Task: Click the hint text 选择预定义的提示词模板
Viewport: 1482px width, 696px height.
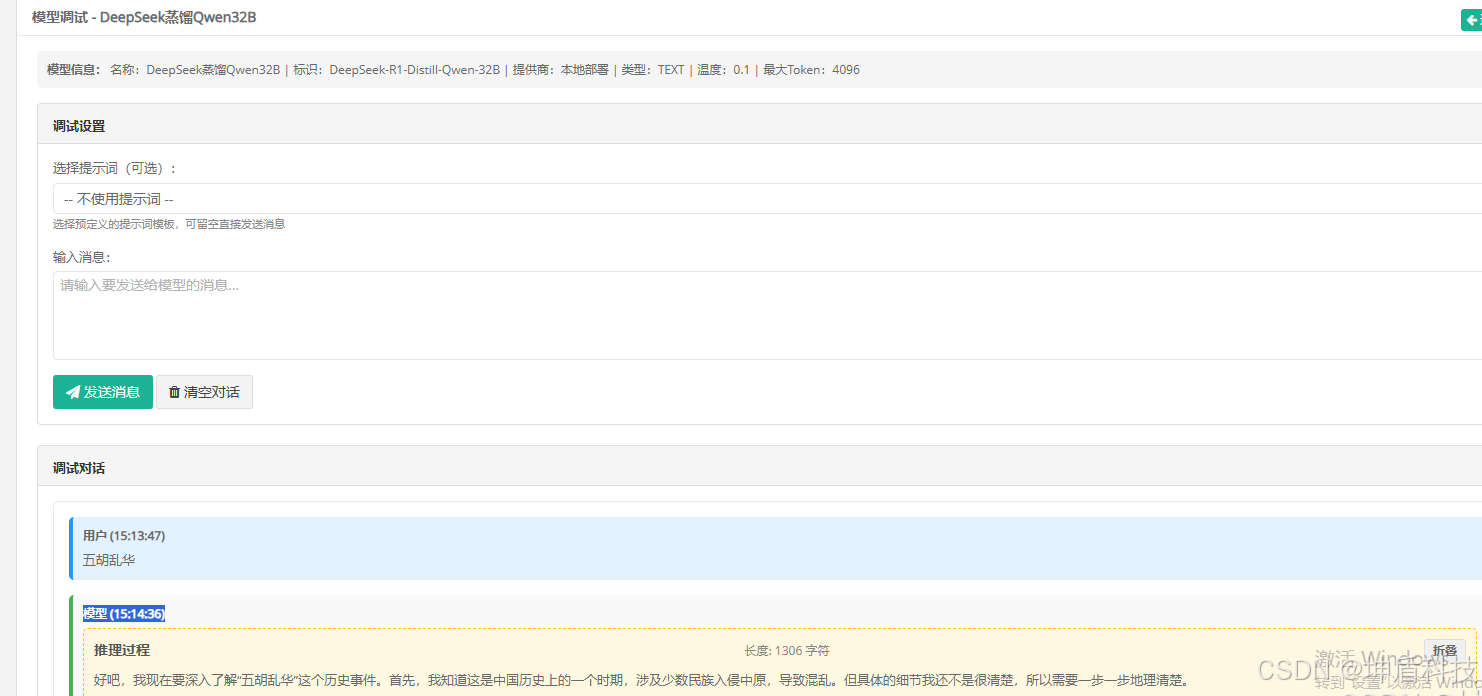Action: (169, 224)
